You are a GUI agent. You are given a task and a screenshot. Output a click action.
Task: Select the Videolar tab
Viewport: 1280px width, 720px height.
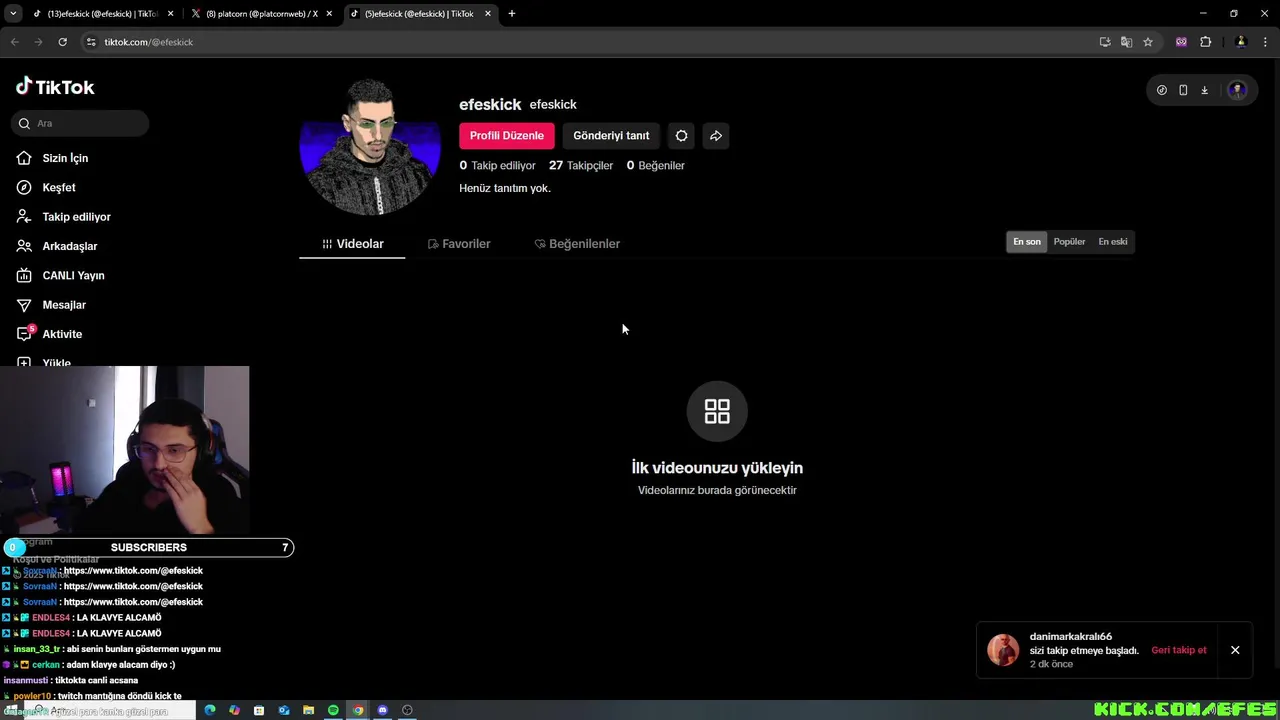point(352,244)
